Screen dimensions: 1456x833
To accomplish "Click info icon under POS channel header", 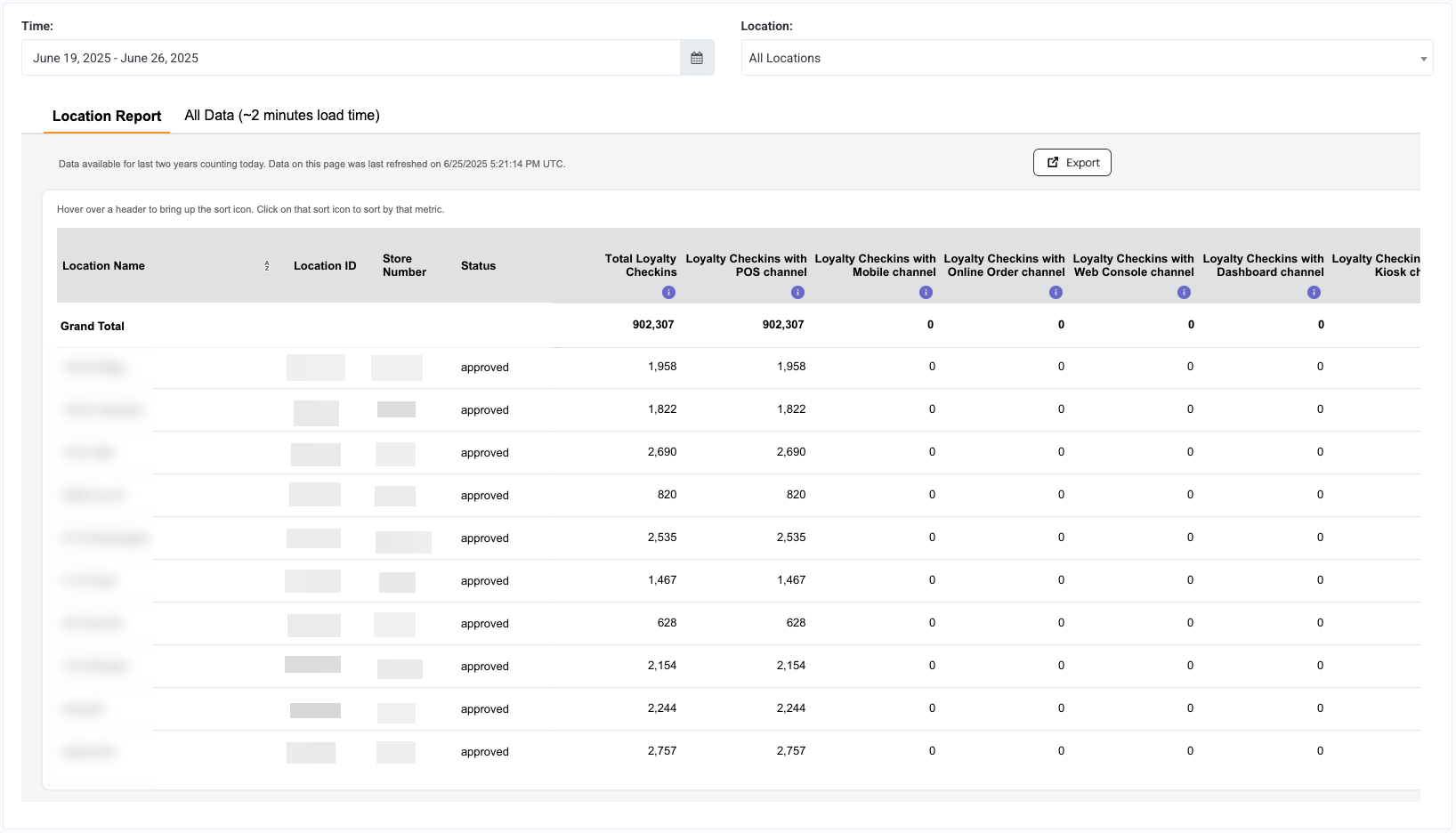I will tap(797, 293).
